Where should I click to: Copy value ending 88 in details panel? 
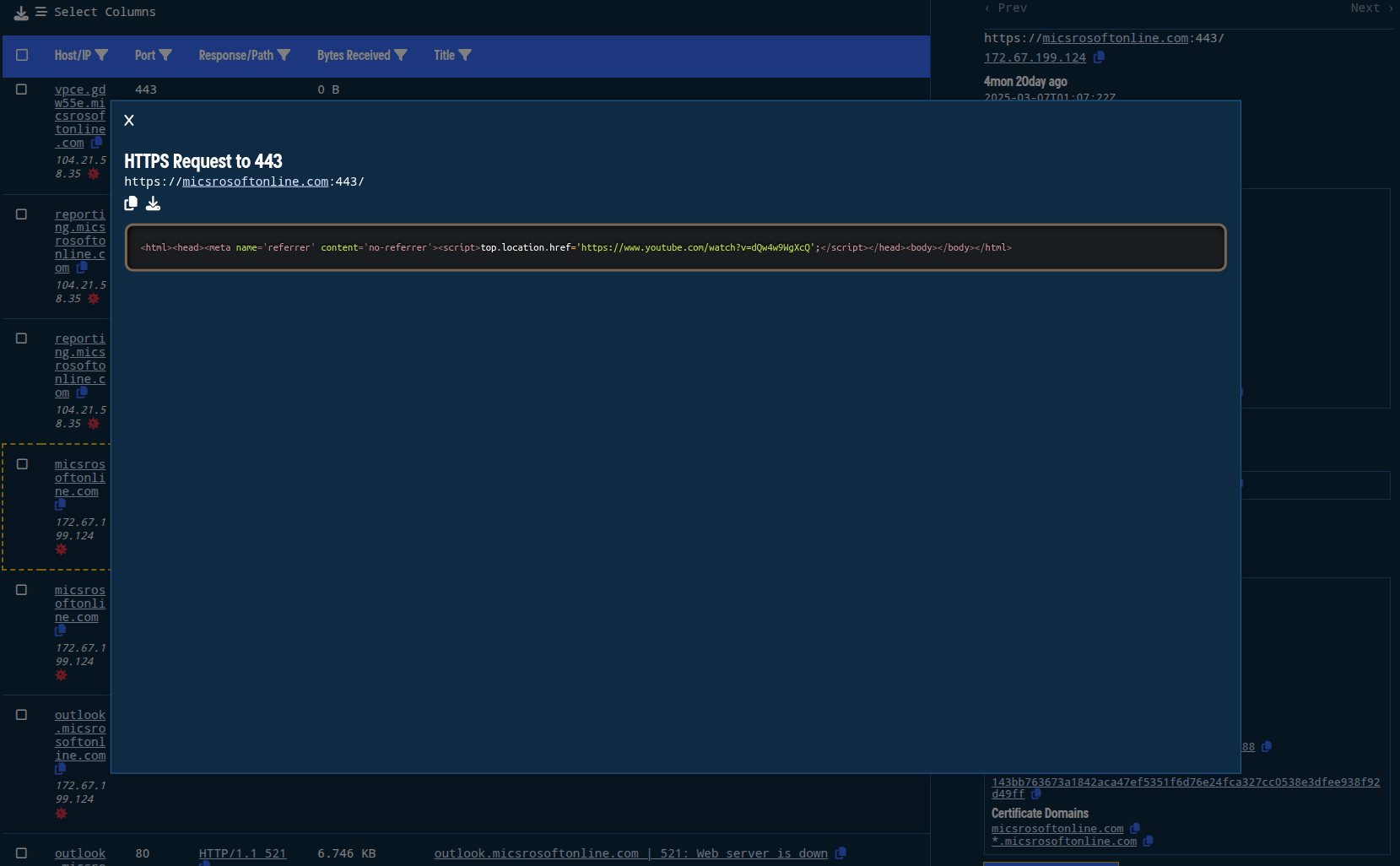point(1267,746)
